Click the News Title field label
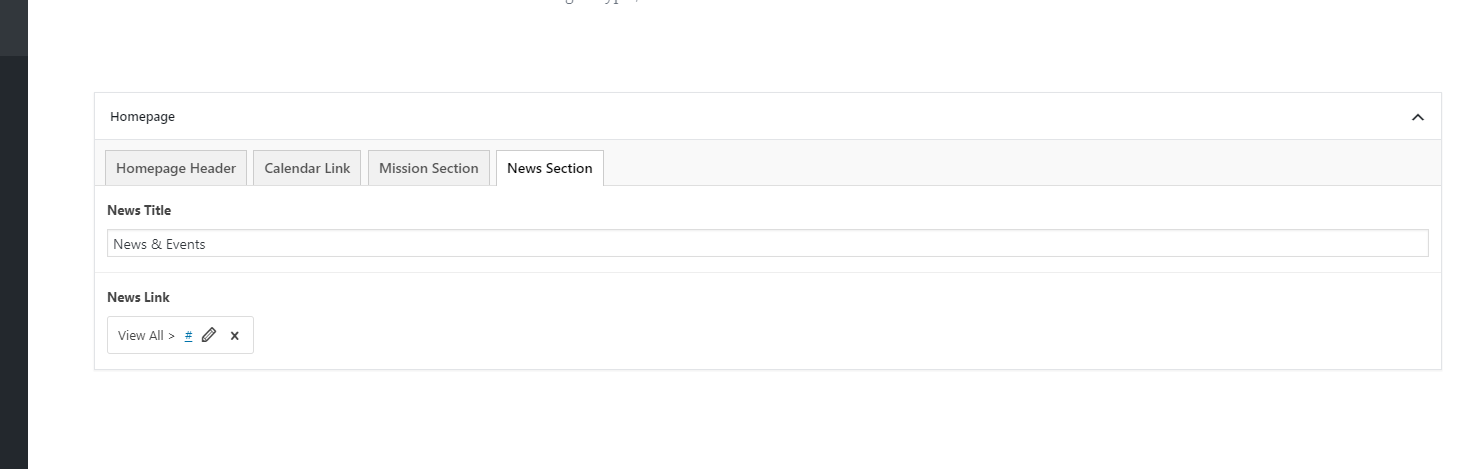The image size is (1477, 469). point(139,210)
